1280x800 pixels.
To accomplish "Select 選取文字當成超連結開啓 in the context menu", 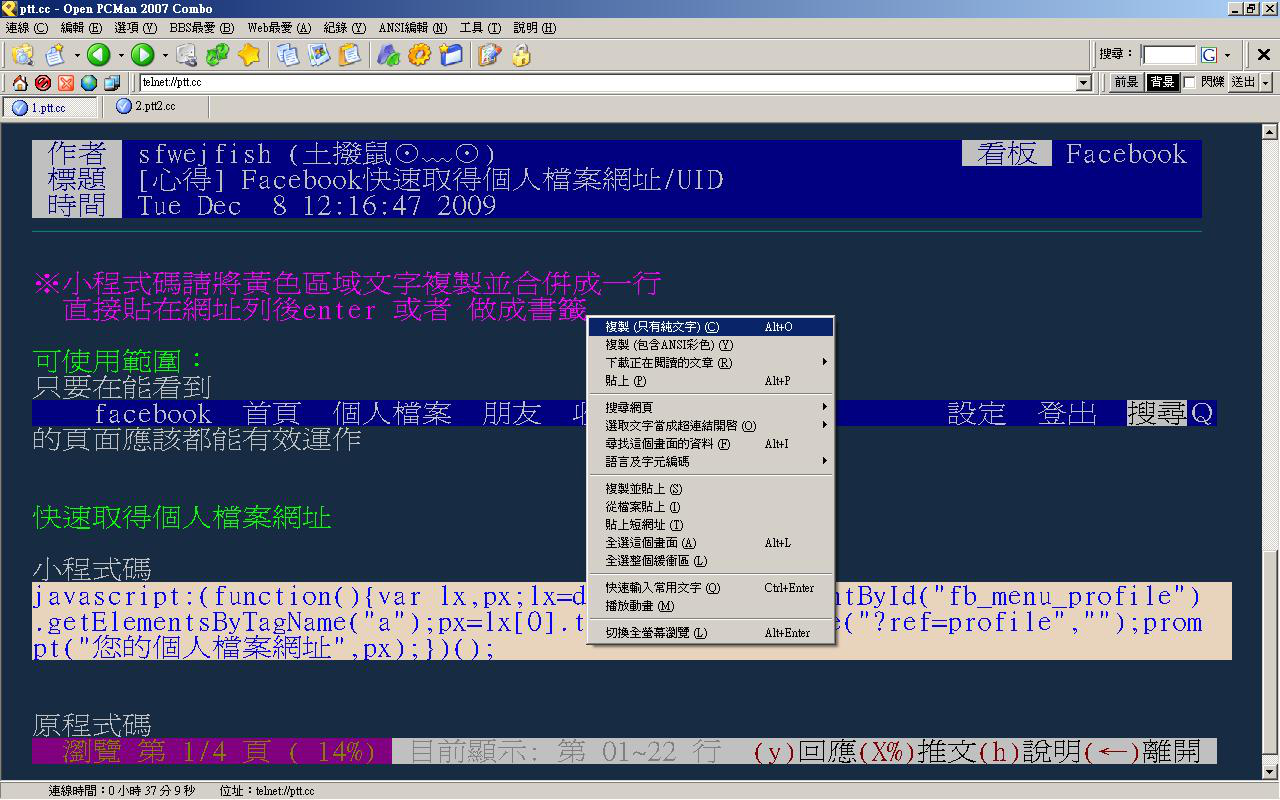I will click(x=711, y=426).
